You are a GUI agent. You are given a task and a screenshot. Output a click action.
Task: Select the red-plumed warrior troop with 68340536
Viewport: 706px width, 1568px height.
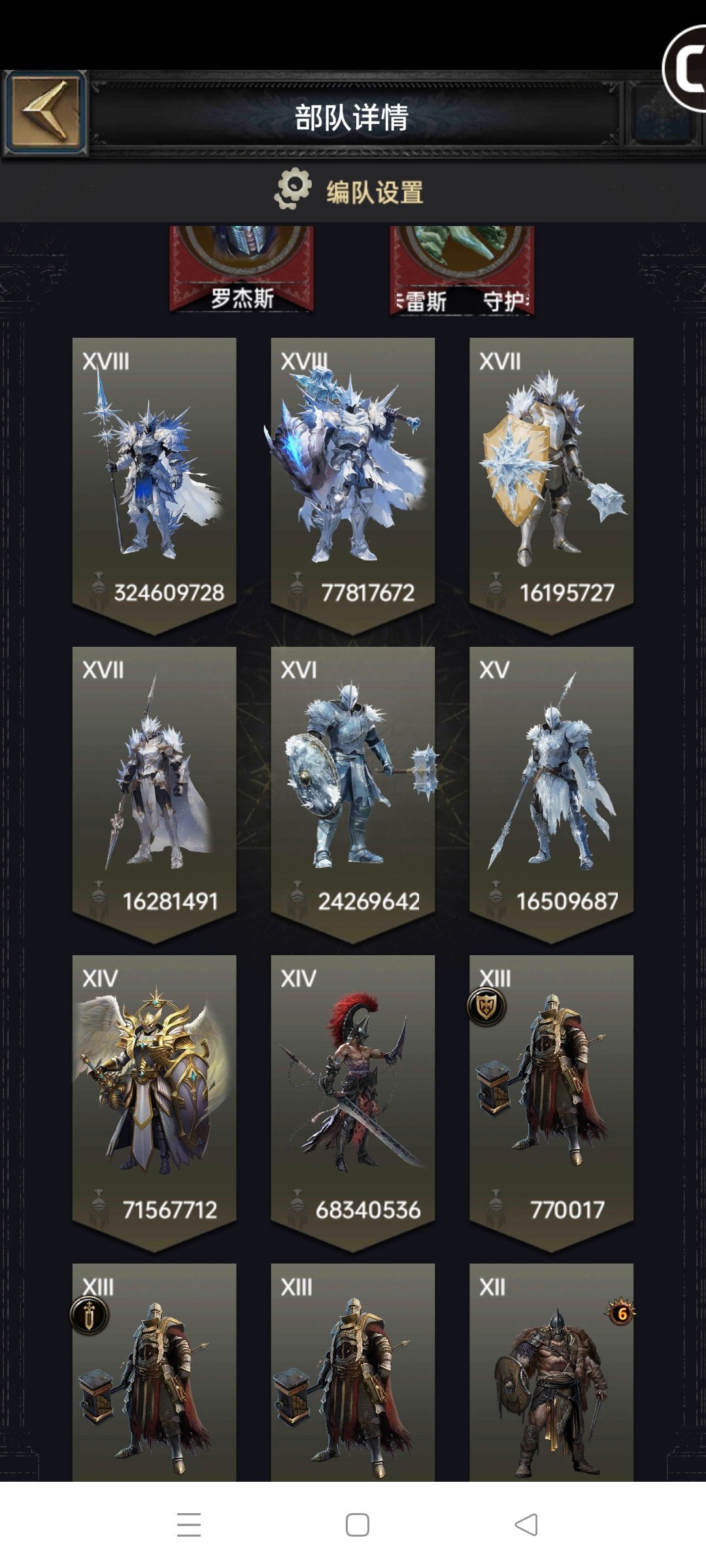coord(353,1103)
